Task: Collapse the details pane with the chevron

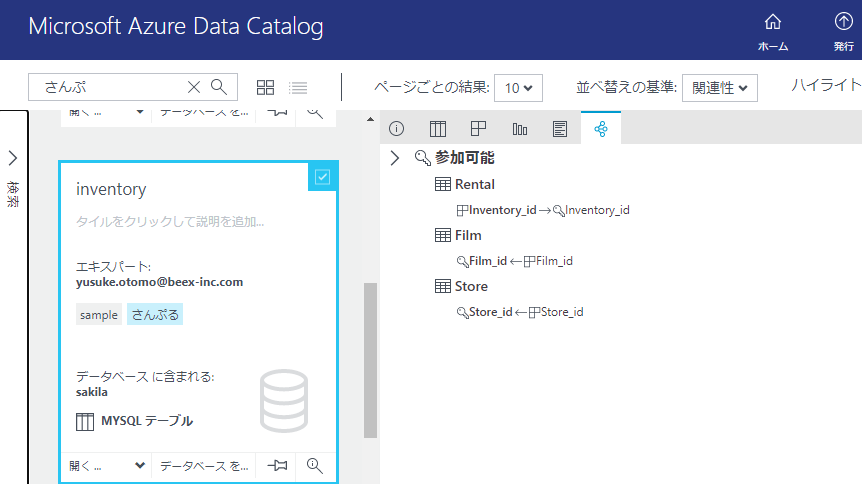Action: pyautogui.click(x=395, y=158)
